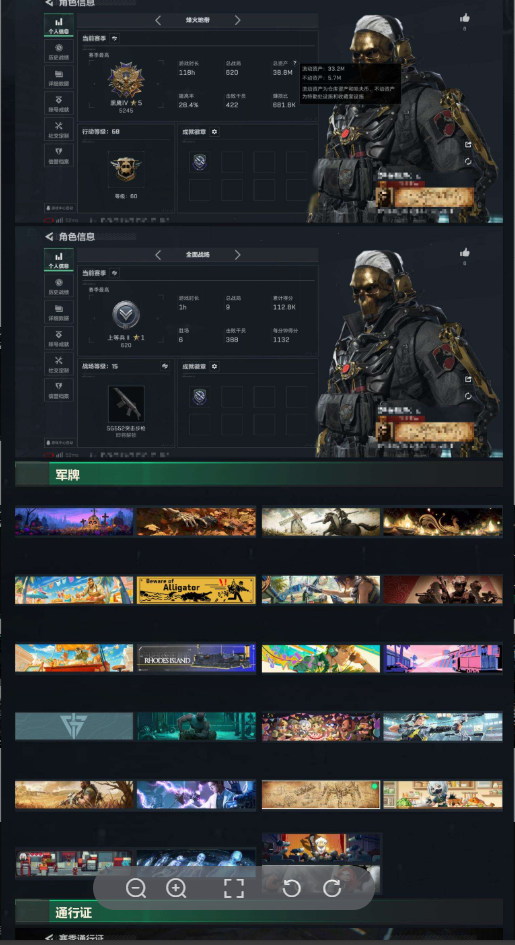Click the zoom-out magnifier in viewer toolbar

coord(136,888)
